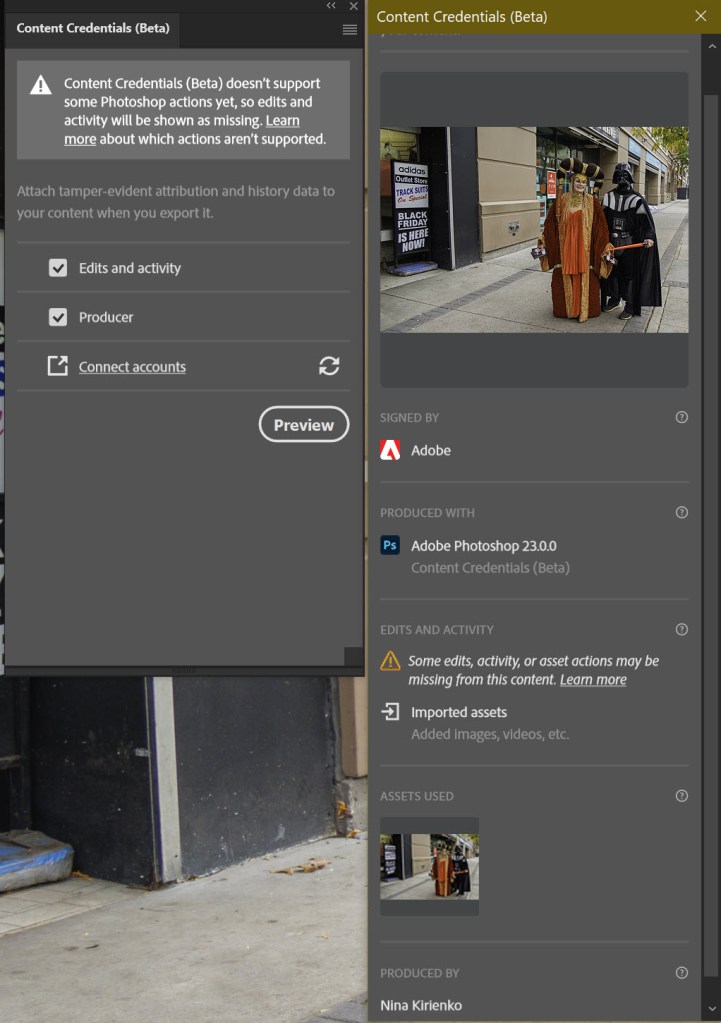Click the help icon next to Assets Used
The height and width of the screenshot is (1023, 721).
[682, 796]
